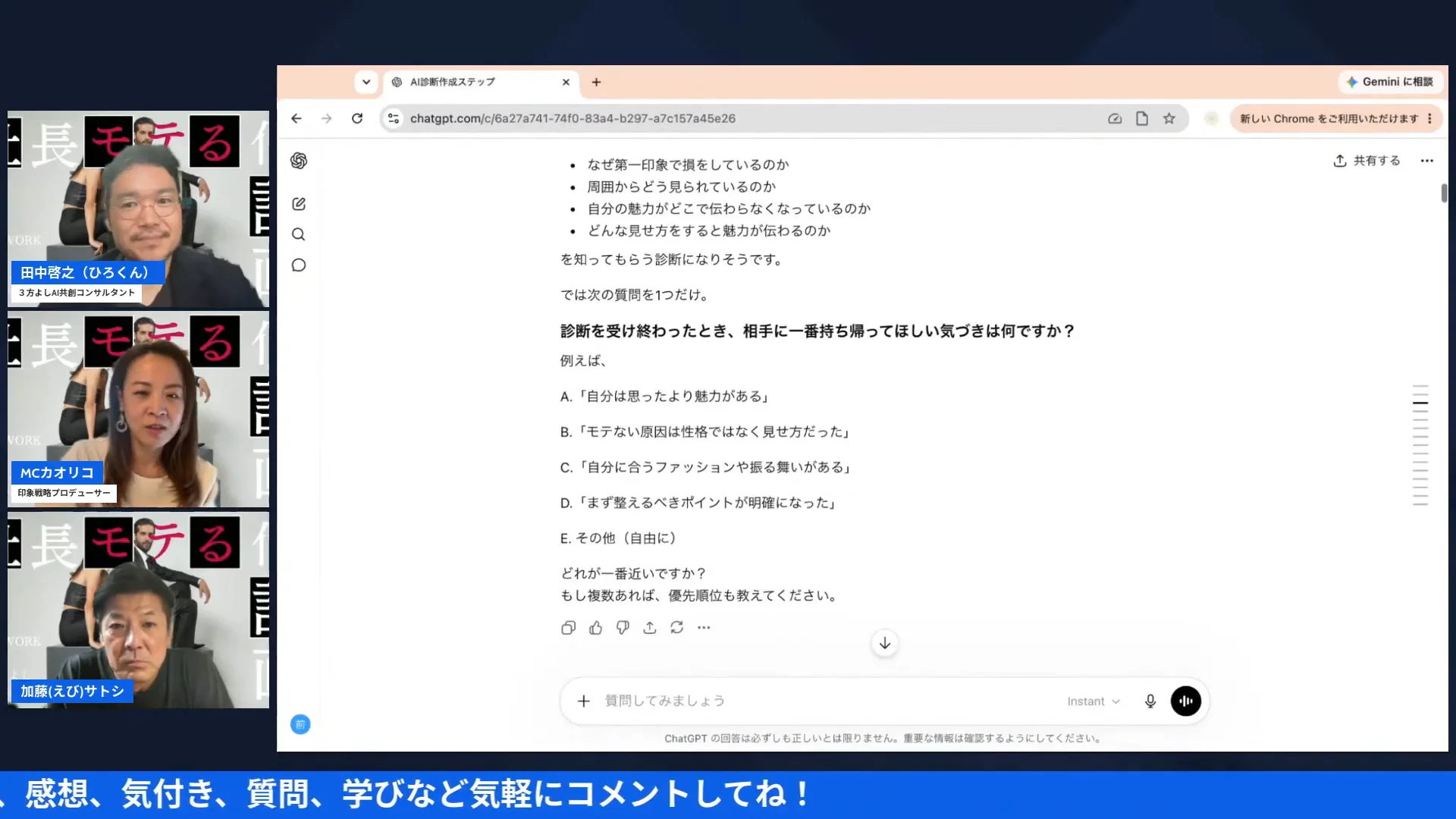Share the response with upload icon
This screenshot has width=1456, height=819.
650,628
